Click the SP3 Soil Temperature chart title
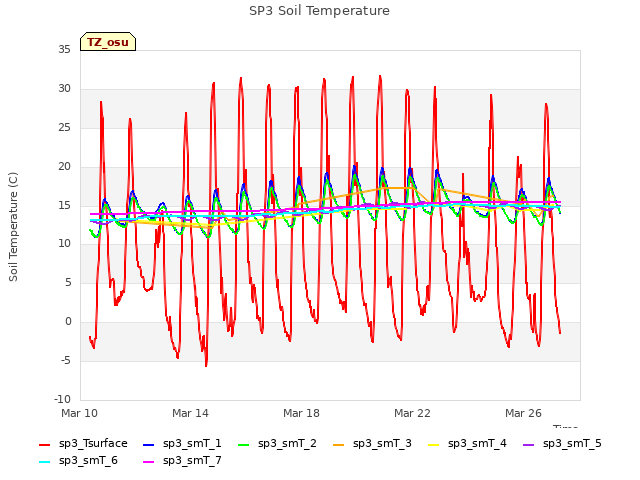 click(x=319, y=11)
